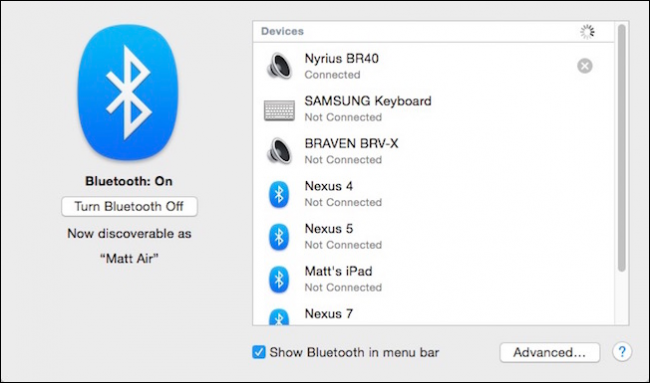
Task: Click the SAMSUNG Keyboard device icon
Action: [279, 110]
